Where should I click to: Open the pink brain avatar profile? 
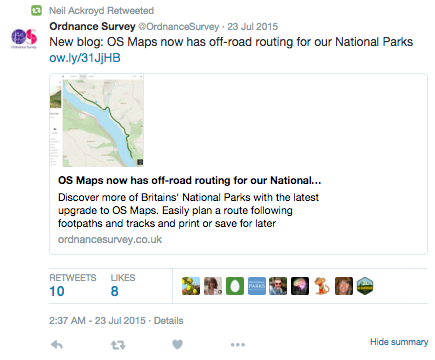pyautogui.click(x=300, y=286)
